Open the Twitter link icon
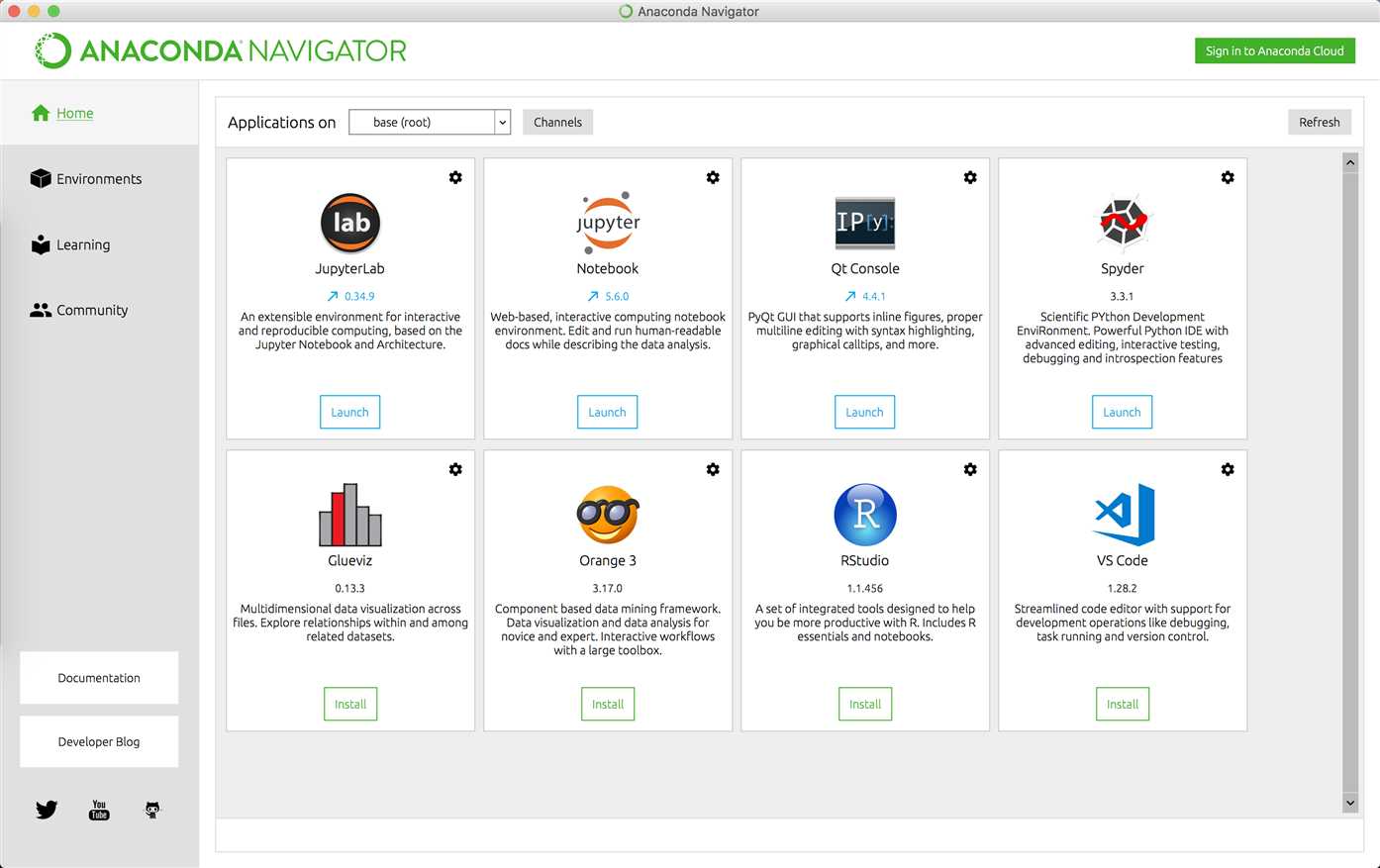1380x868 pixels. point(47,810)
